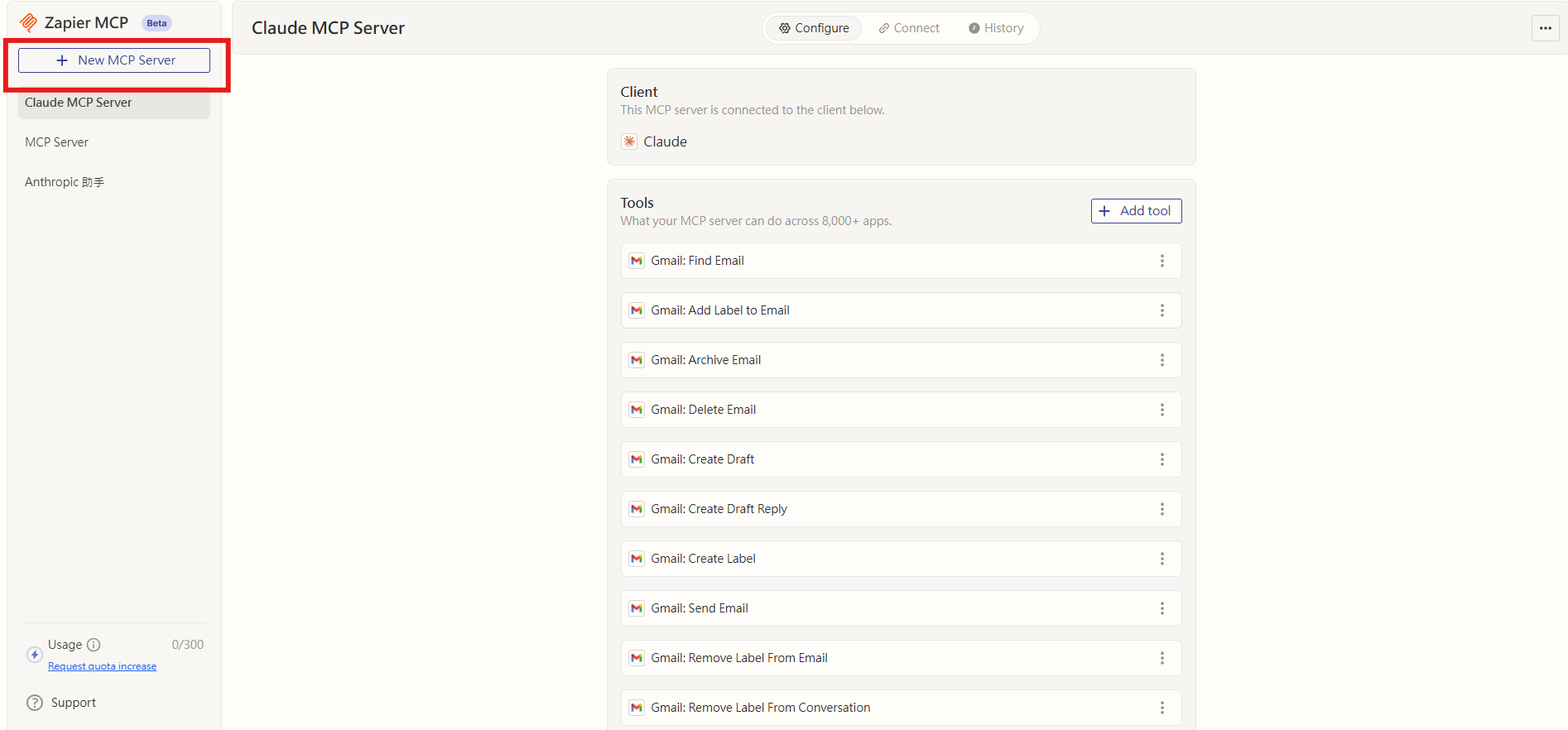1568x730 pixels.
Task: Expand kebab menu for Gmail: Create Label
Action: point(1162,559)
